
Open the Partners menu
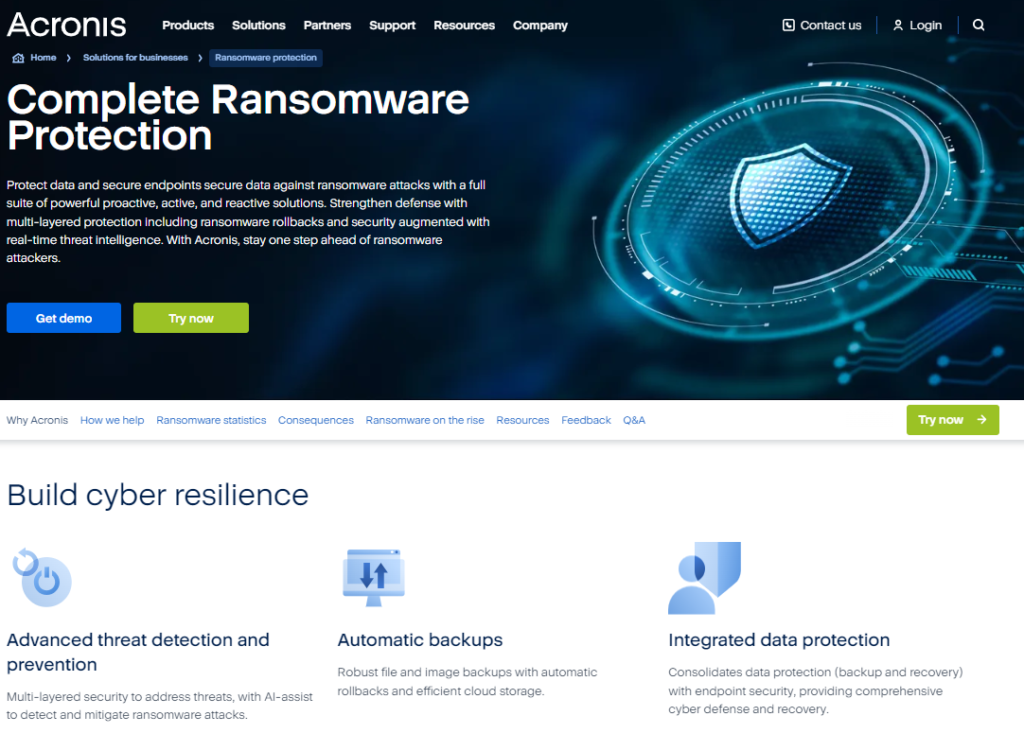pyautogui.click(x=327, y=25)
